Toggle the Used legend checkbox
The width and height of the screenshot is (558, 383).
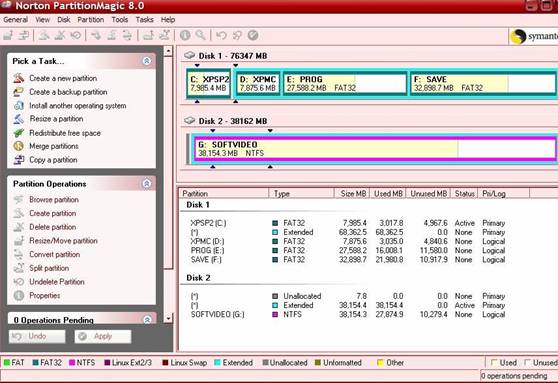click(494, 363)
